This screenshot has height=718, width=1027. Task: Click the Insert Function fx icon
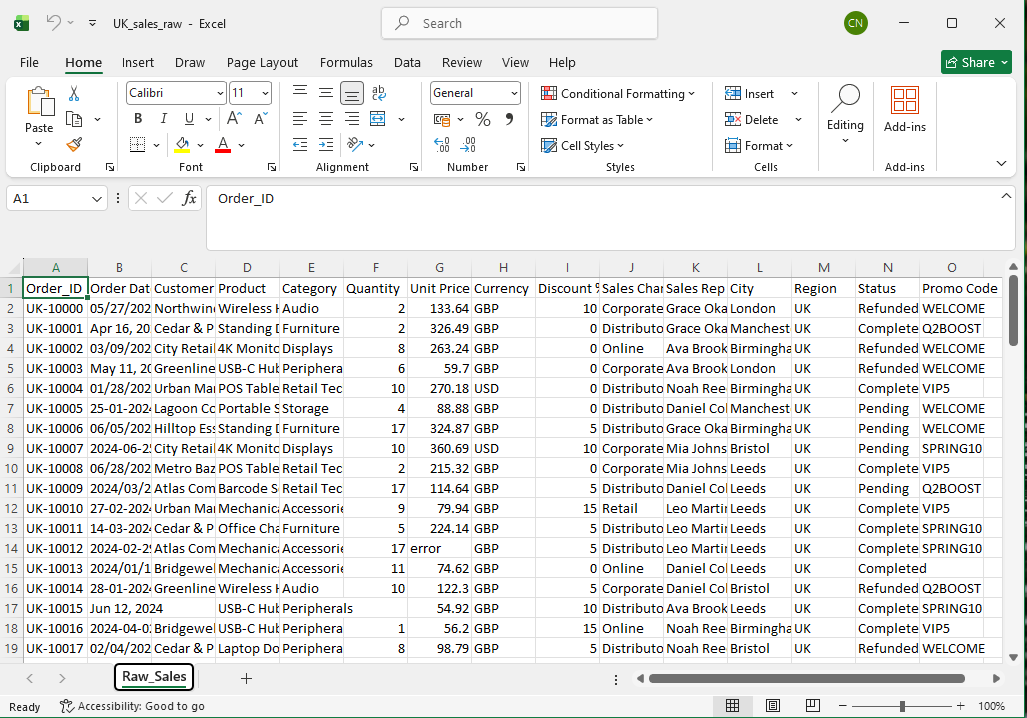(189, 198)
